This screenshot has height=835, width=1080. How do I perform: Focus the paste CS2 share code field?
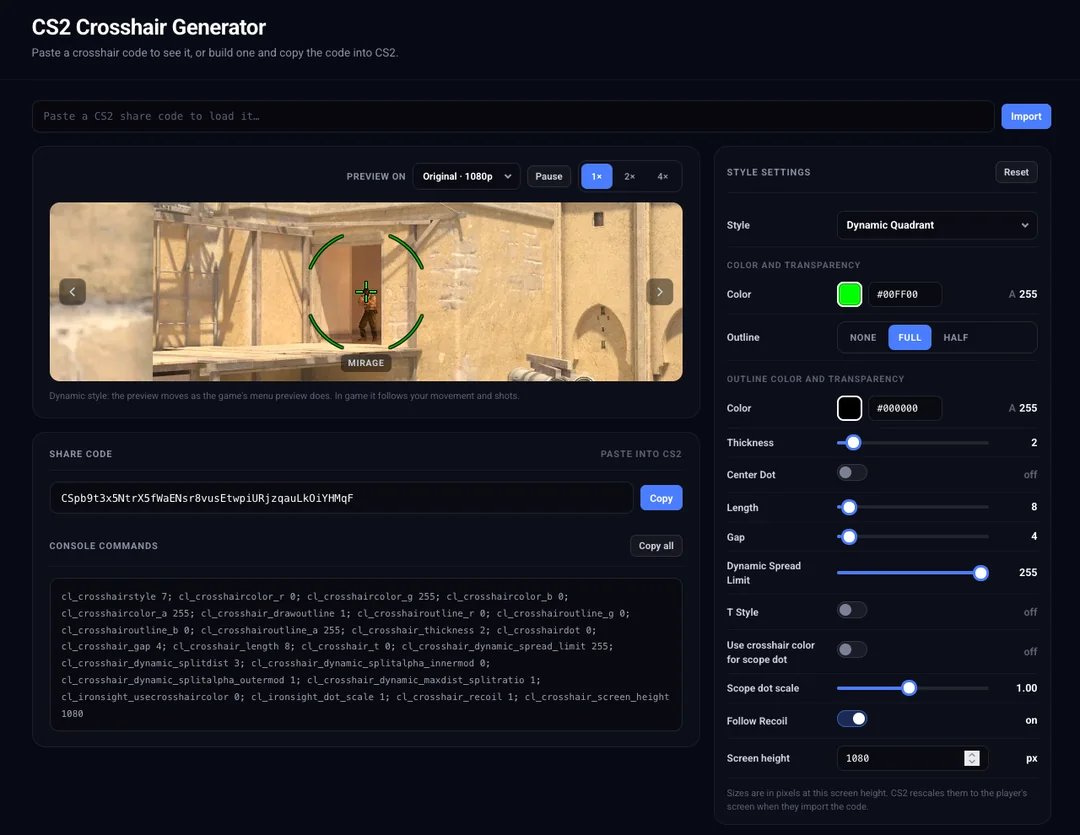pyautogui.click(x=513, y=116)
